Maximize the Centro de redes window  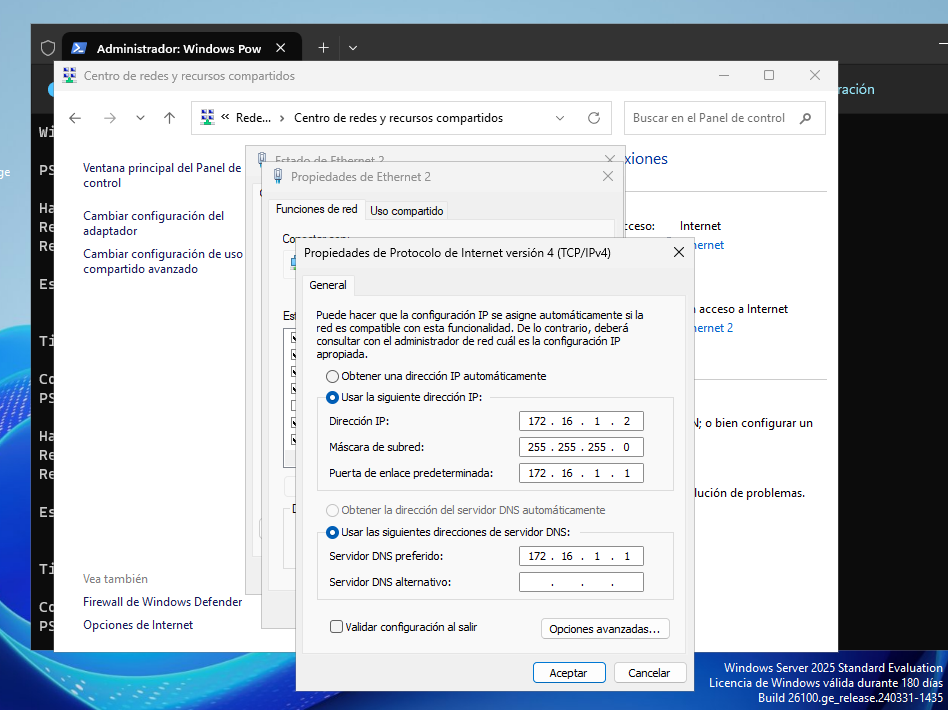tap(769, 75)
